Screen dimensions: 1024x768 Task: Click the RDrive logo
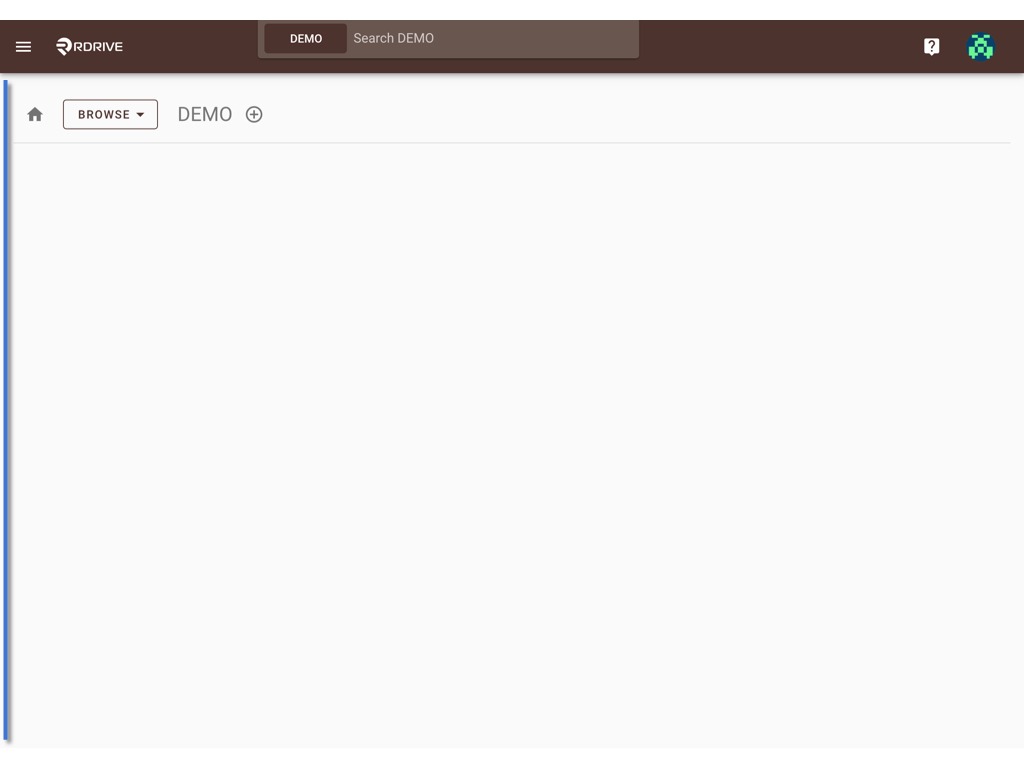(x=89, y=46)
